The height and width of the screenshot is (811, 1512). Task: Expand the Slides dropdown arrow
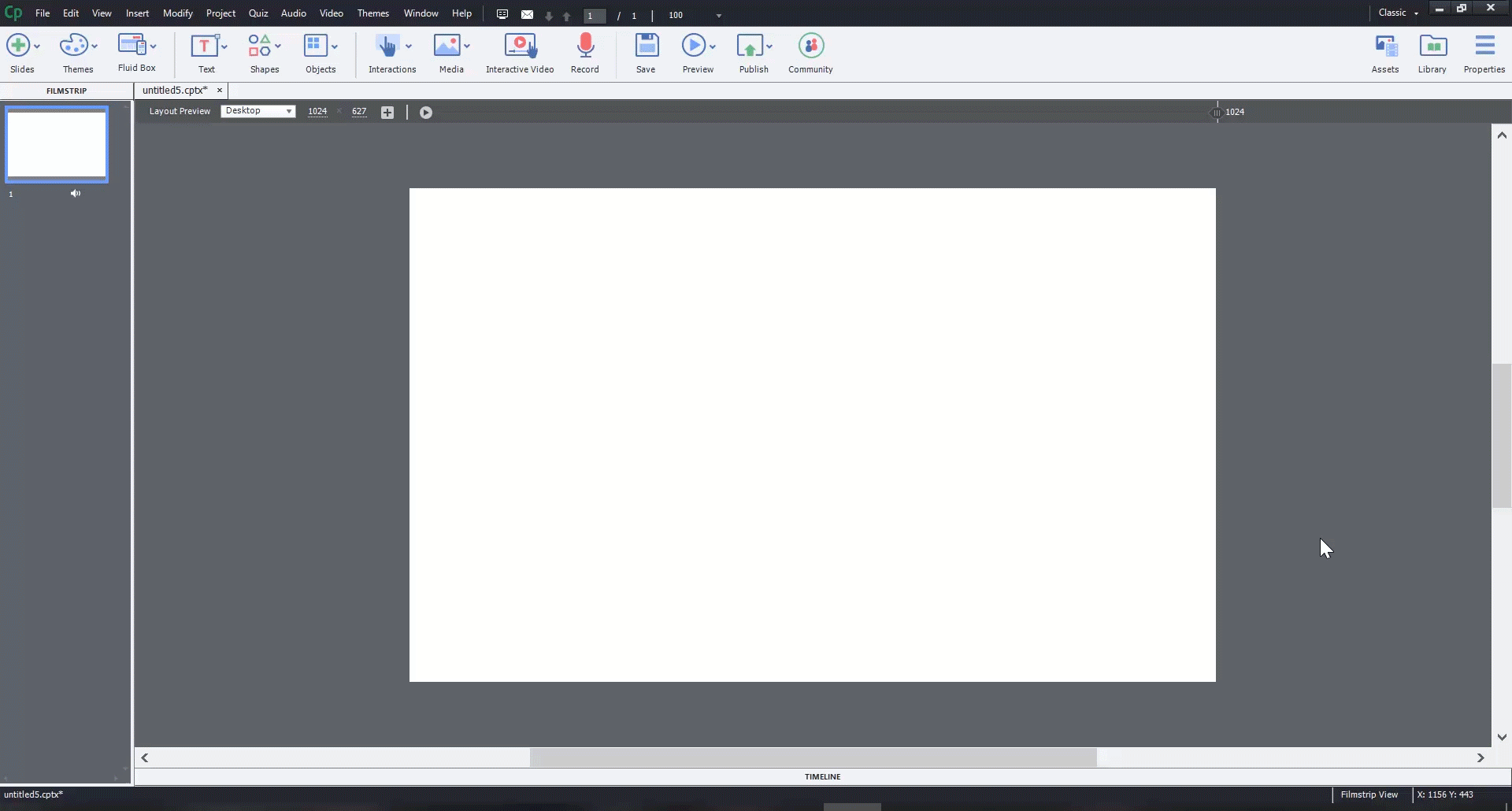pos(37,46)
